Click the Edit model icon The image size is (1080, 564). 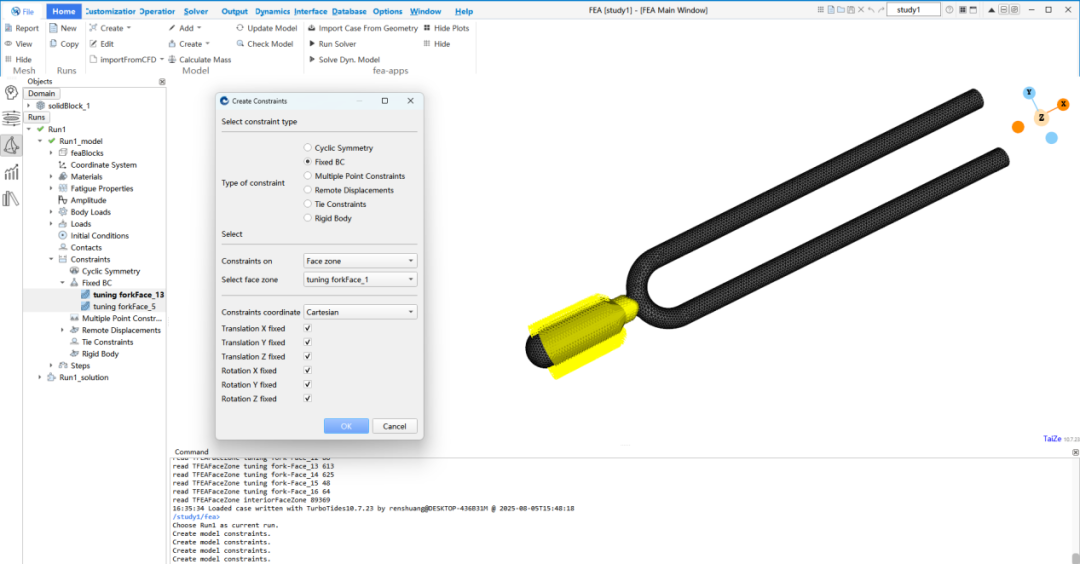93,43
